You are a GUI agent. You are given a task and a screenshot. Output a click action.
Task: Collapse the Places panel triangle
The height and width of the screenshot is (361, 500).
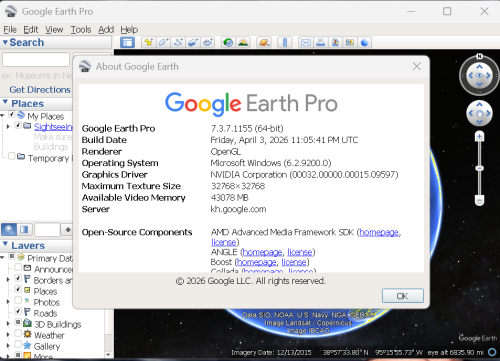[5, 102]
